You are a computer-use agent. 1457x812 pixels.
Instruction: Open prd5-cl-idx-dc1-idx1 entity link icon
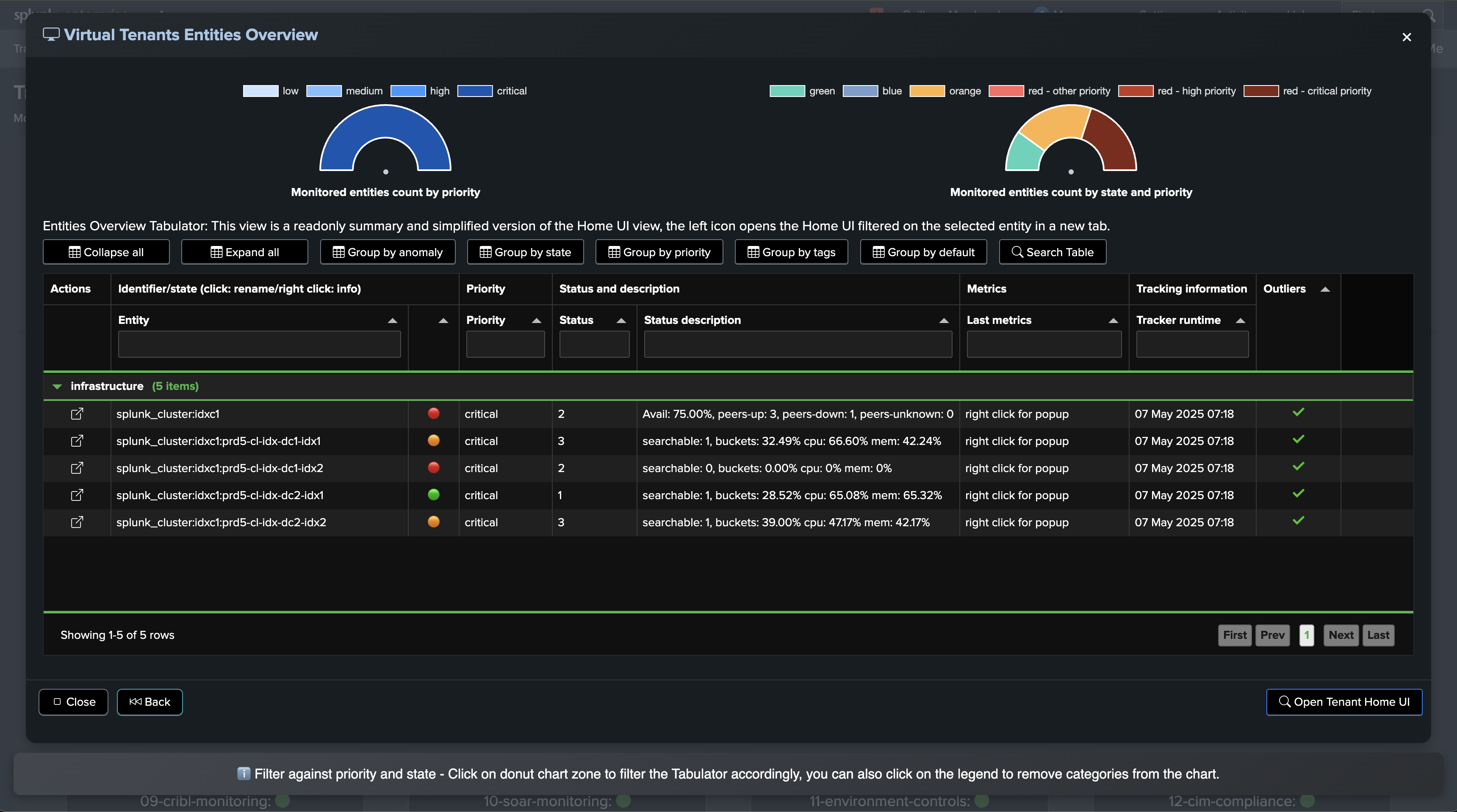(x=77, y=441)
